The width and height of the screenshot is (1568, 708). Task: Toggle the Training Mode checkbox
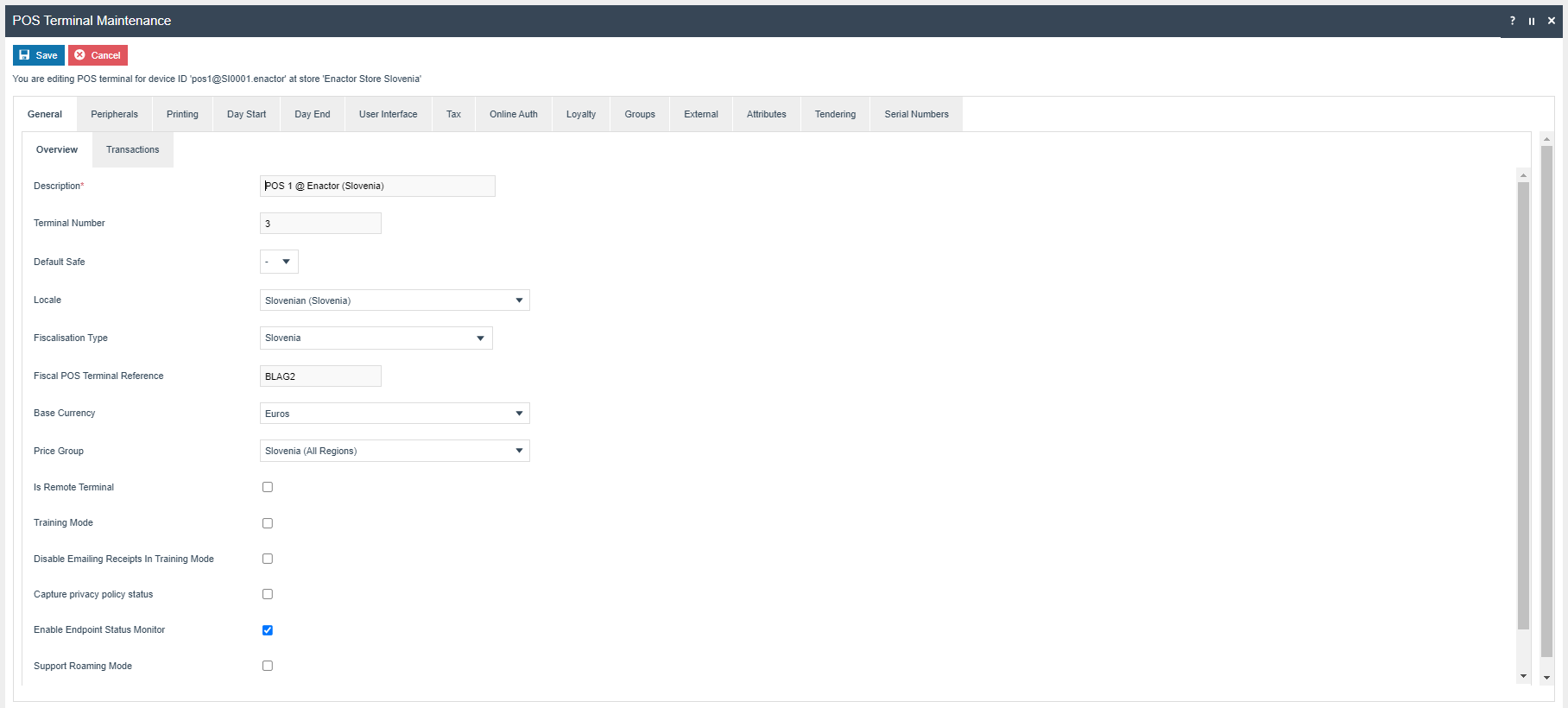coord(268,523)
